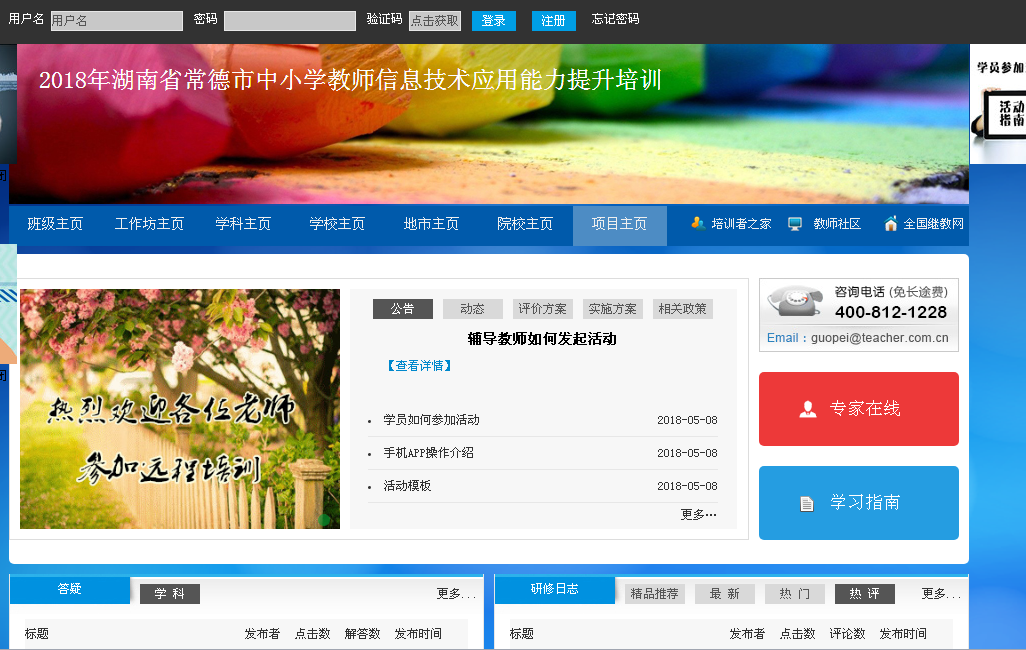1026x650 pixels.
Task: Switch to the 动态 tab
Action: point(472,309)
